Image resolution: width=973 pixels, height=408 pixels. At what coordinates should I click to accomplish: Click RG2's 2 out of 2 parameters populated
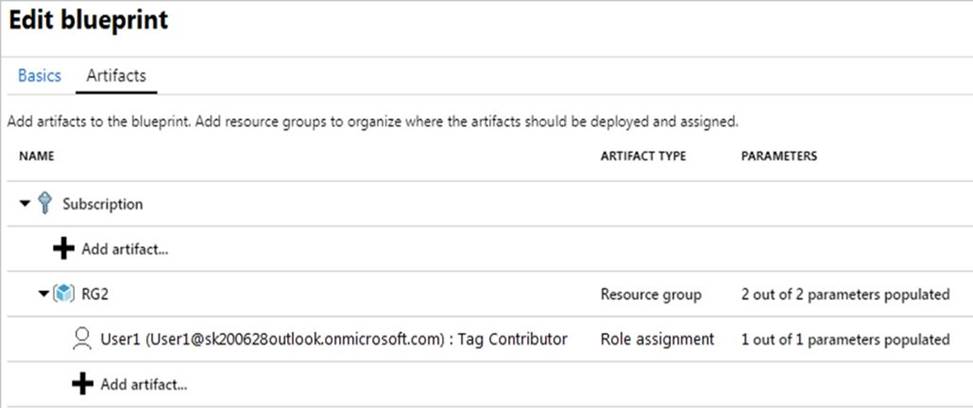845,294
